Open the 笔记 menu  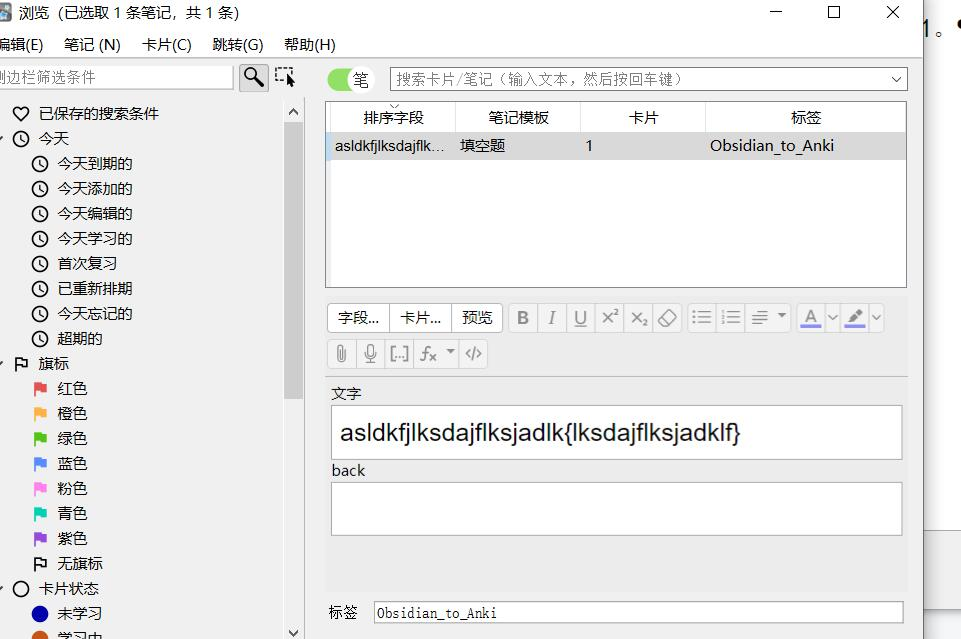91,44
